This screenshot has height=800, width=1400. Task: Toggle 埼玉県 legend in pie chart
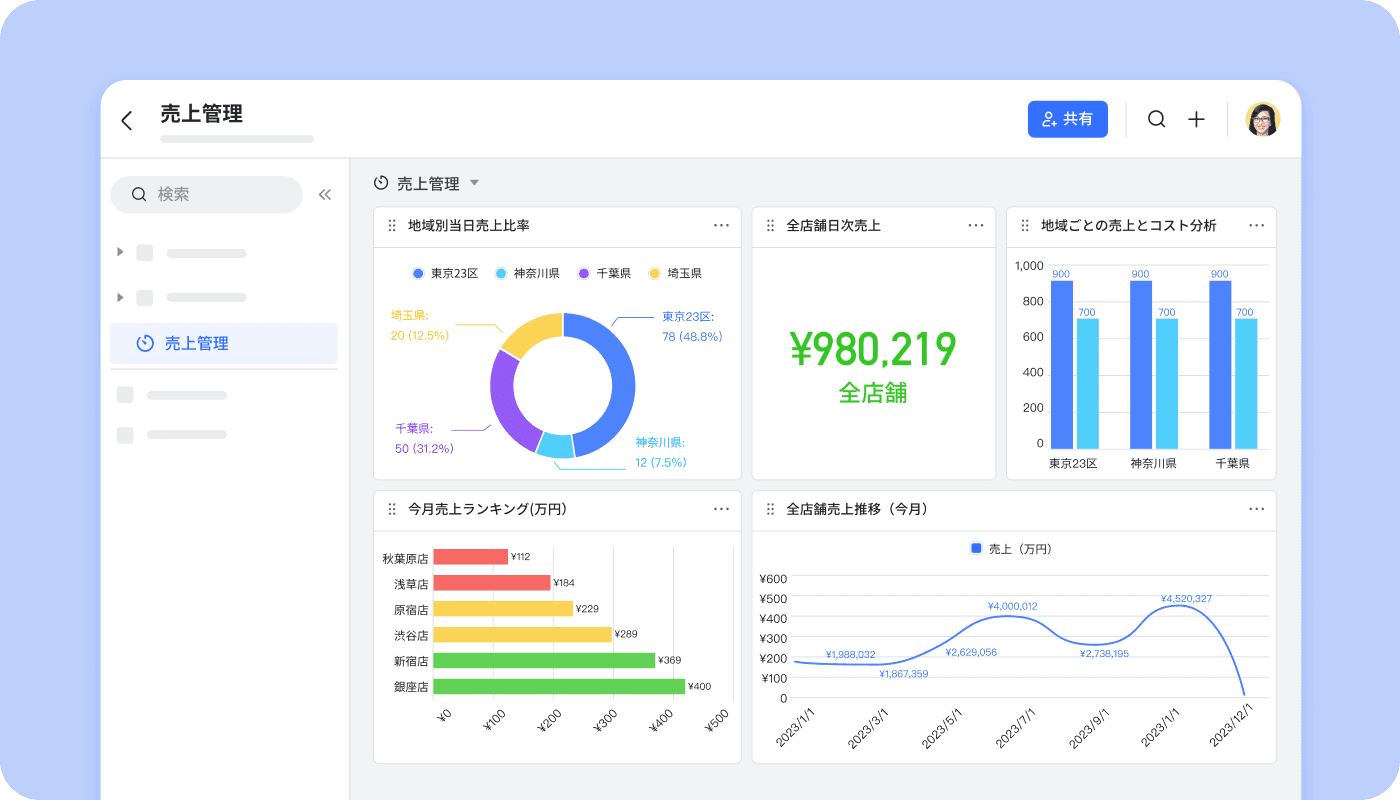click(676, 273)
